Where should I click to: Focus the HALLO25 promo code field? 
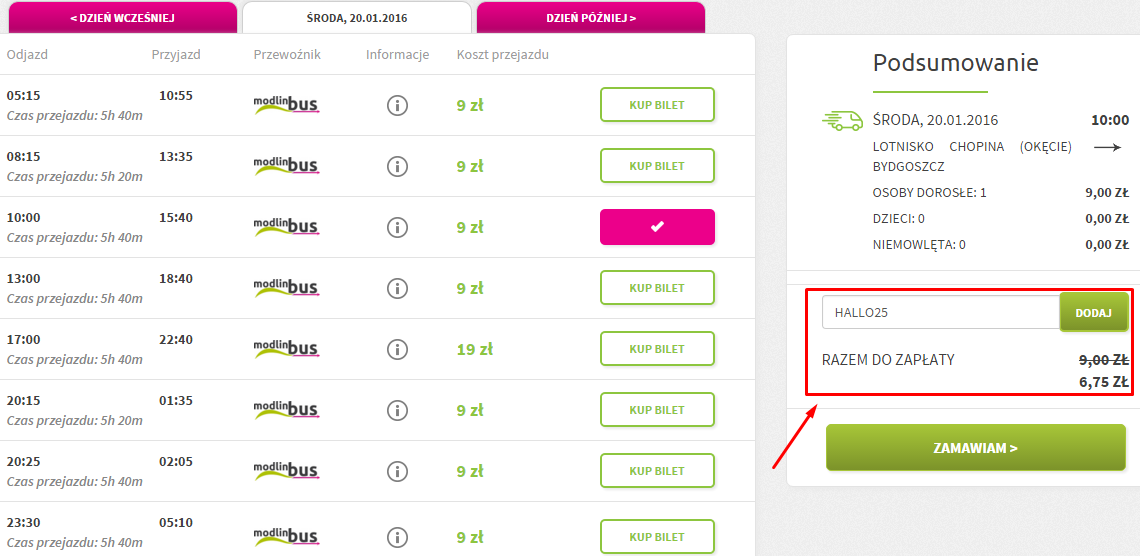(x=941, y=313)
